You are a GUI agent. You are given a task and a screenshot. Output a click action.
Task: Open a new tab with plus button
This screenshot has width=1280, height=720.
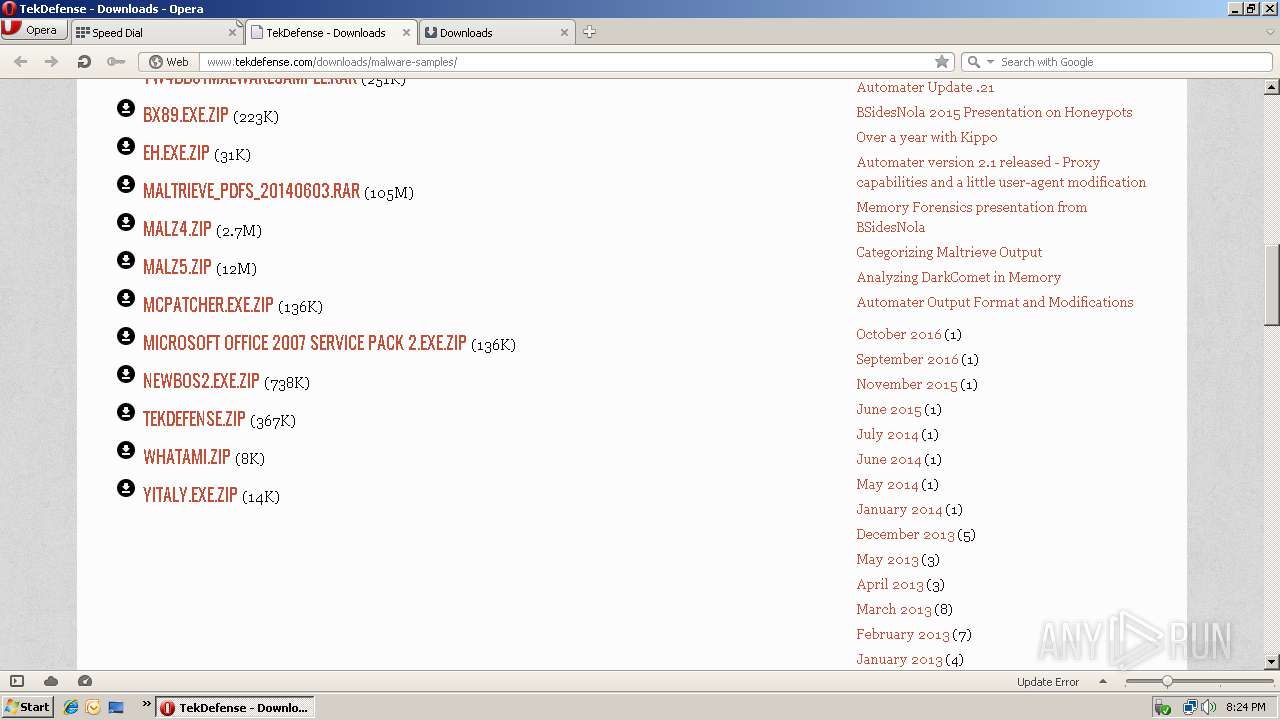pos(589,32)
